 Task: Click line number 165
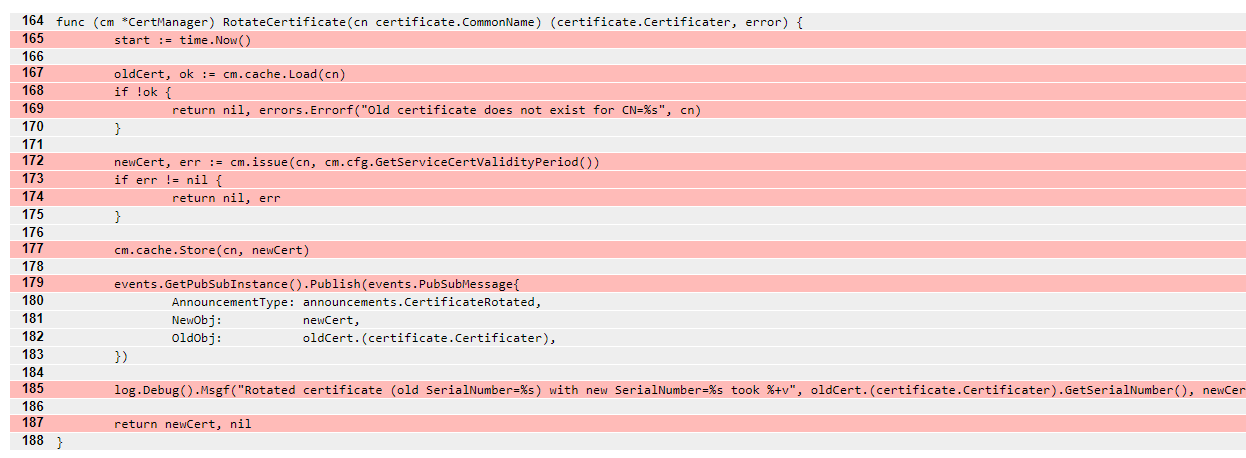tap(32, 39)
